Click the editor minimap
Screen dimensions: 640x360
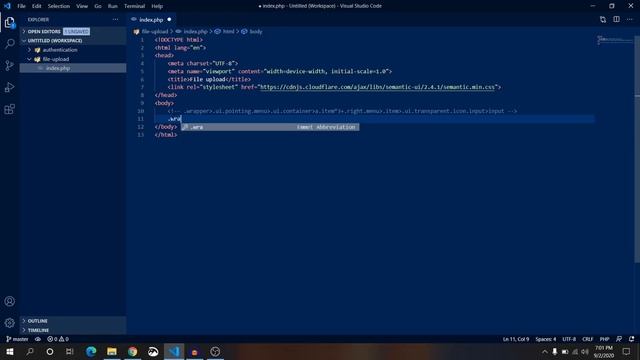coord(615,40)
